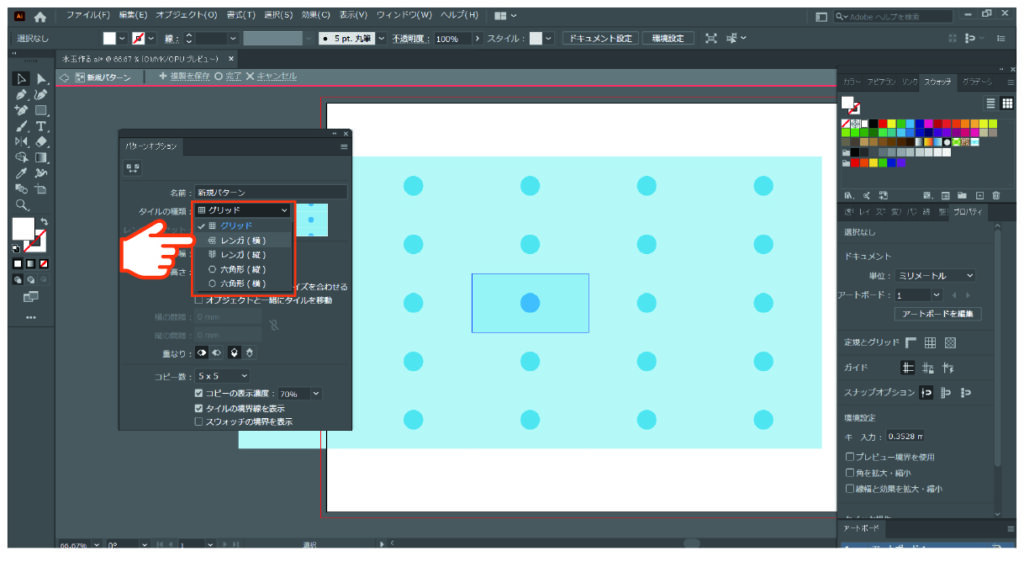Click the Home icon
Screen dimensions: 1024x583
(x=40, y=16)
